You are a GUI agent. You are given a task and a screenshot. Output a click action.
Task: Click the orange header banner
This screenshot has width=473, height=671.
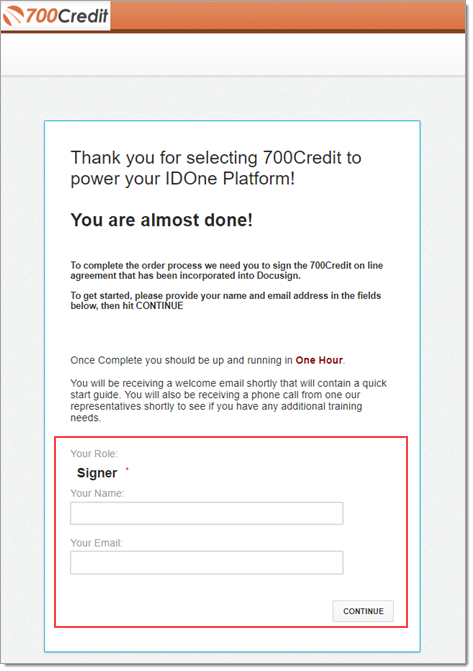[x=288, y=16]
